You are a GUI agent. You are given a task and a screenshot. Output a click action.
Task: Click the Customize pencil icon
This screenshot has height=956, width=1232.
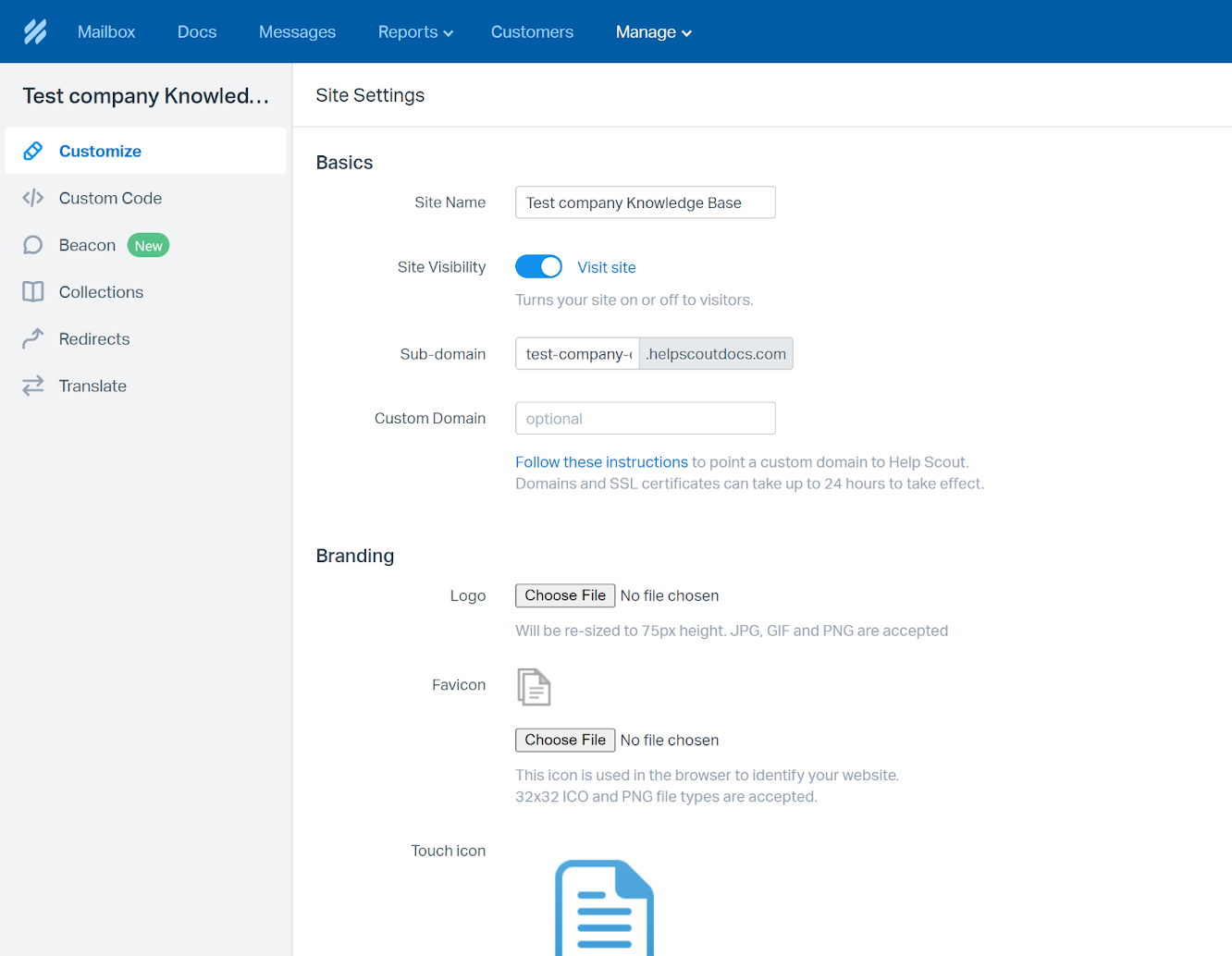[x=33, y=151]
